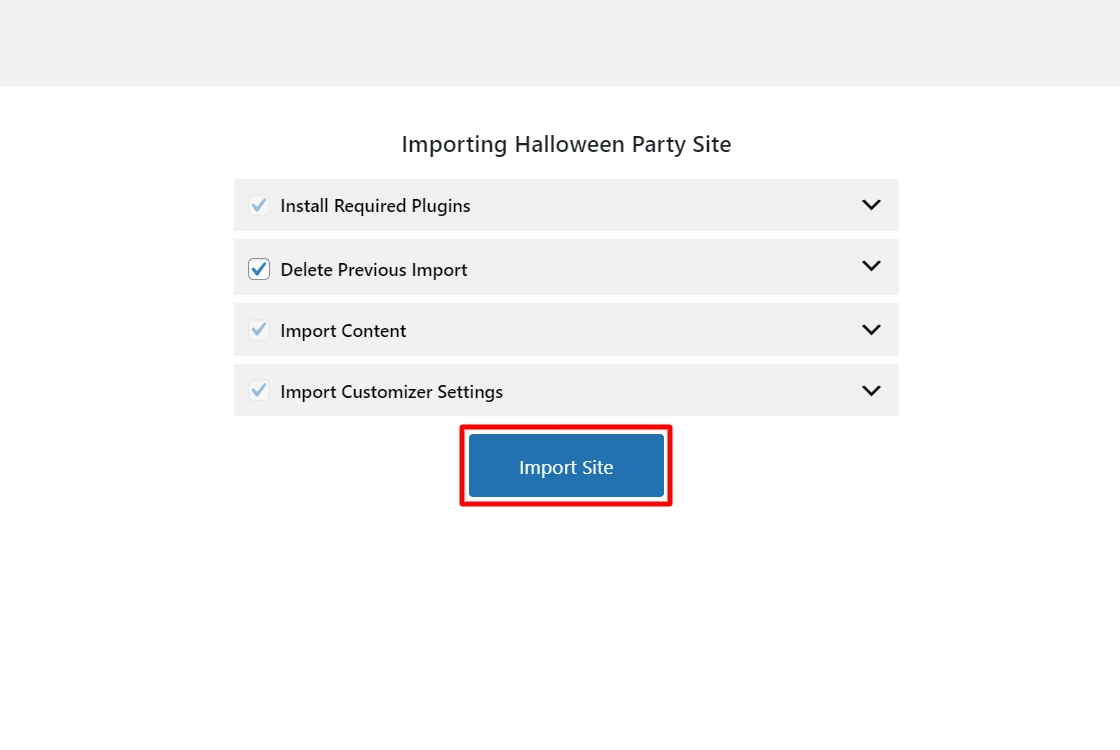Click the blue Import Site button
The image size is (1120, 750).
pyautogui.click(x=566, y=465)
